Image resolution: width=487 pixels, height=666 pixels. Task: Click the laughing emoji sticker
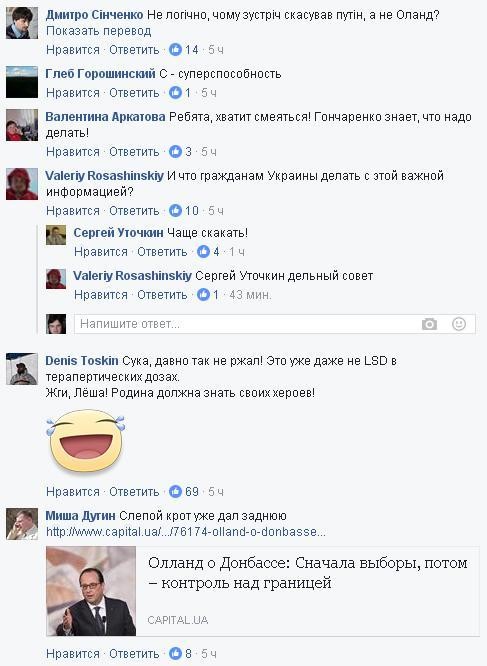[86, 442]
